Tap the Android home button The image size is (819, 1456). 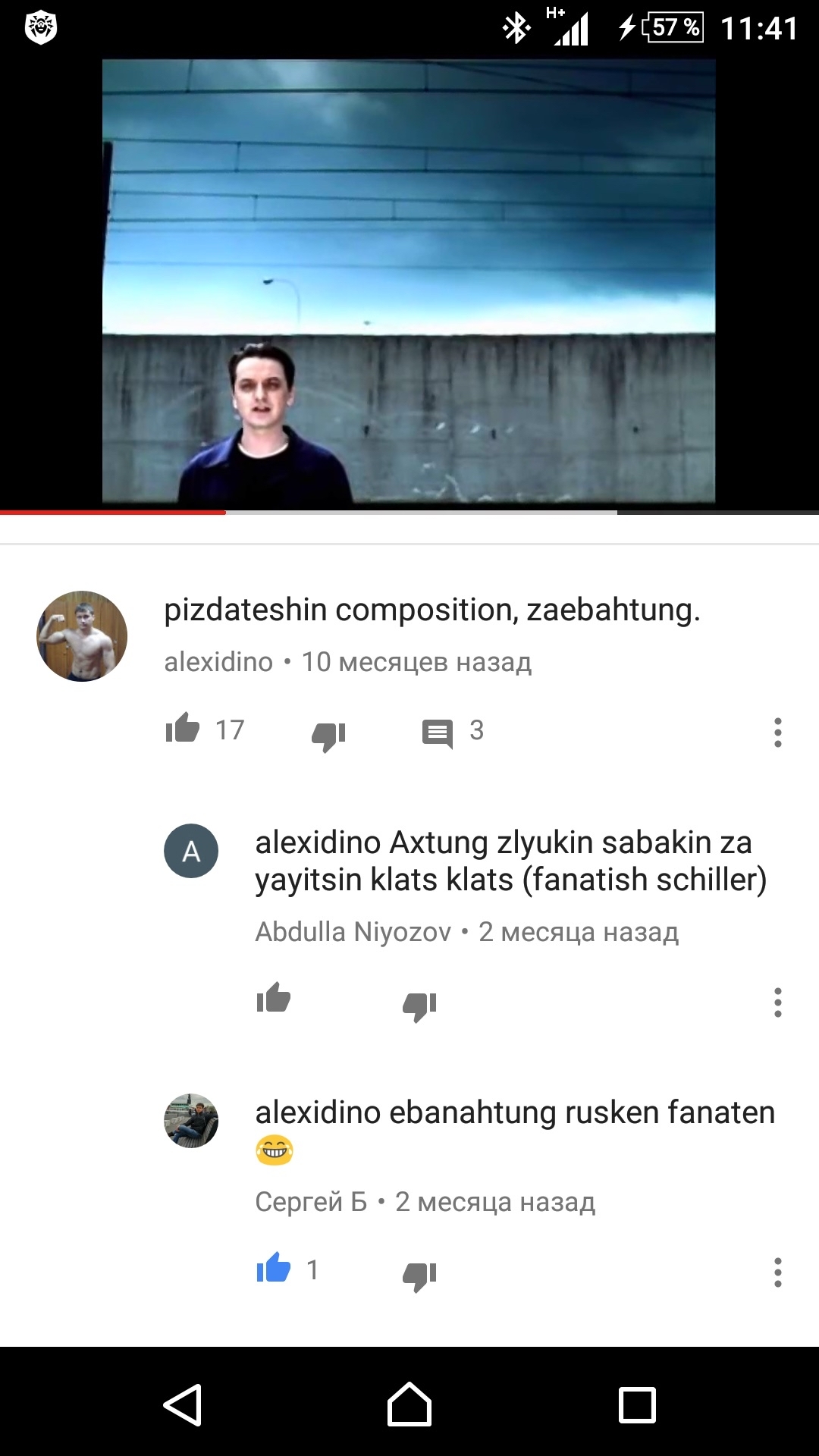[409, 1405]
